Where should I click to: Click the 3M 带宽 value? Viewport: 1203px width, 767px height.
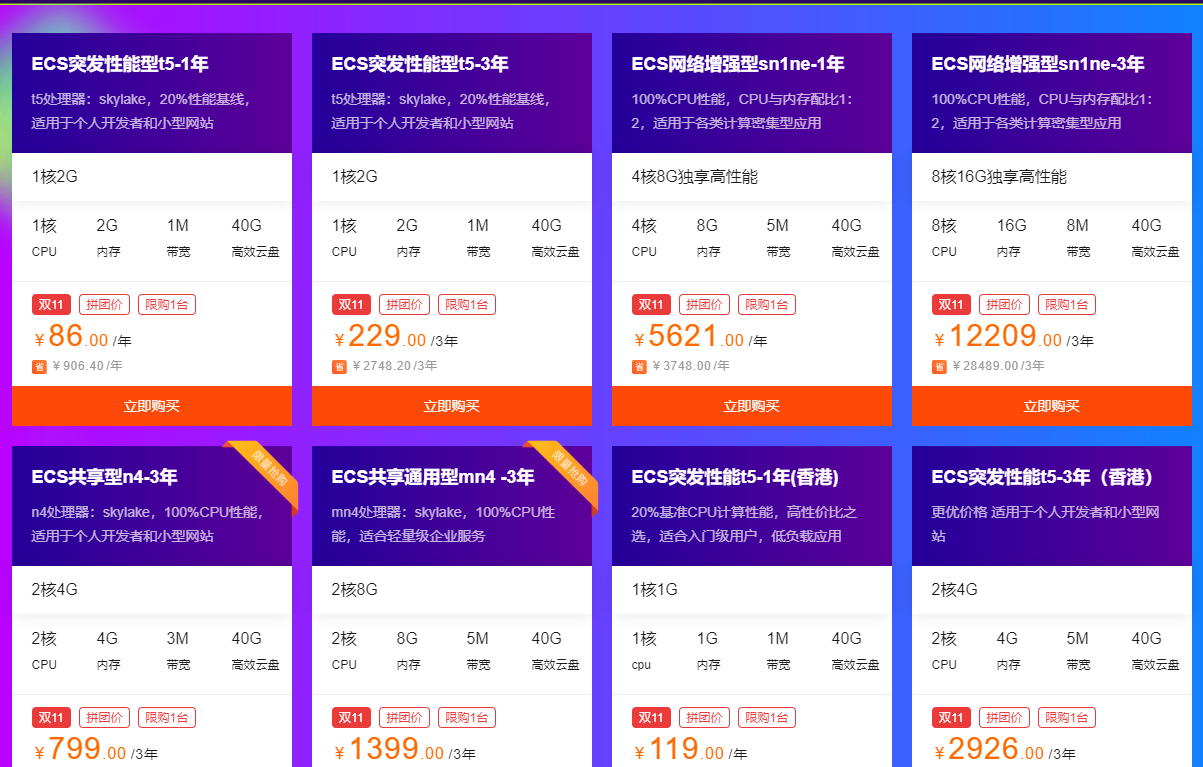(178, 639)
